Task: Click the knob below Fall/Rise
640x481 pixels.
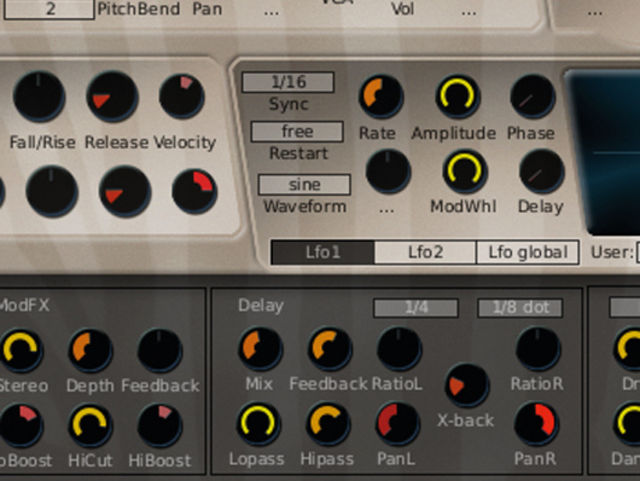Action: click(52, 191)
